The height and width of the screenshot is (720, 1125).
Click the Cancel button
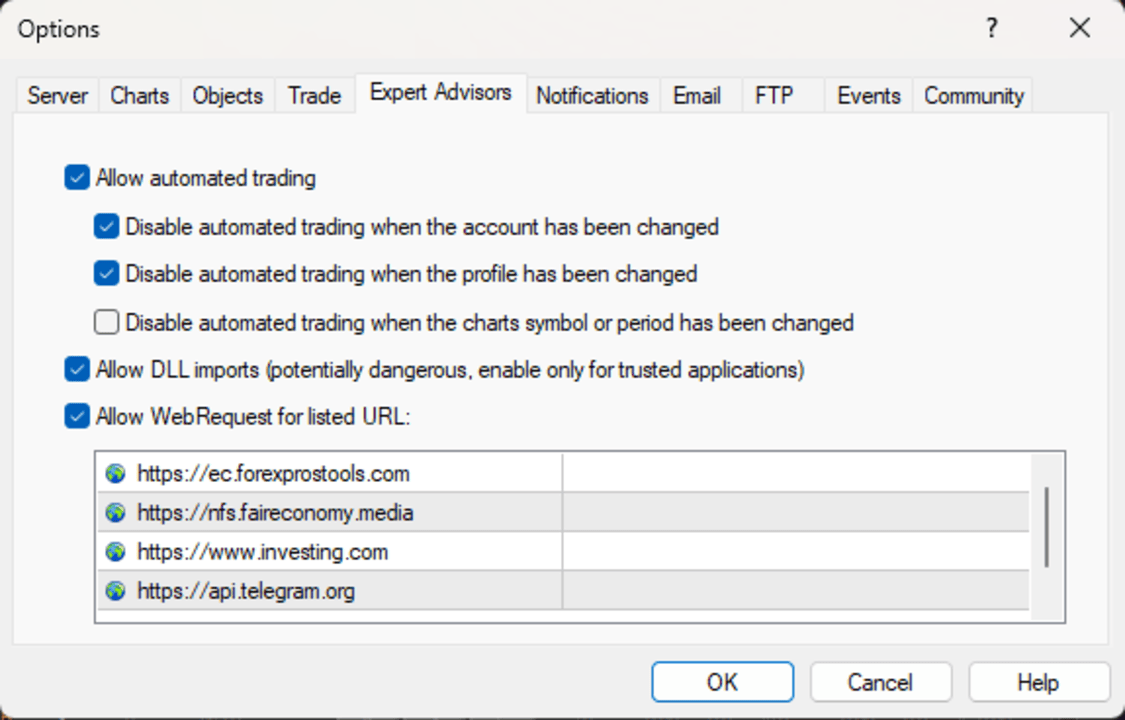click(x=880, y=682)
